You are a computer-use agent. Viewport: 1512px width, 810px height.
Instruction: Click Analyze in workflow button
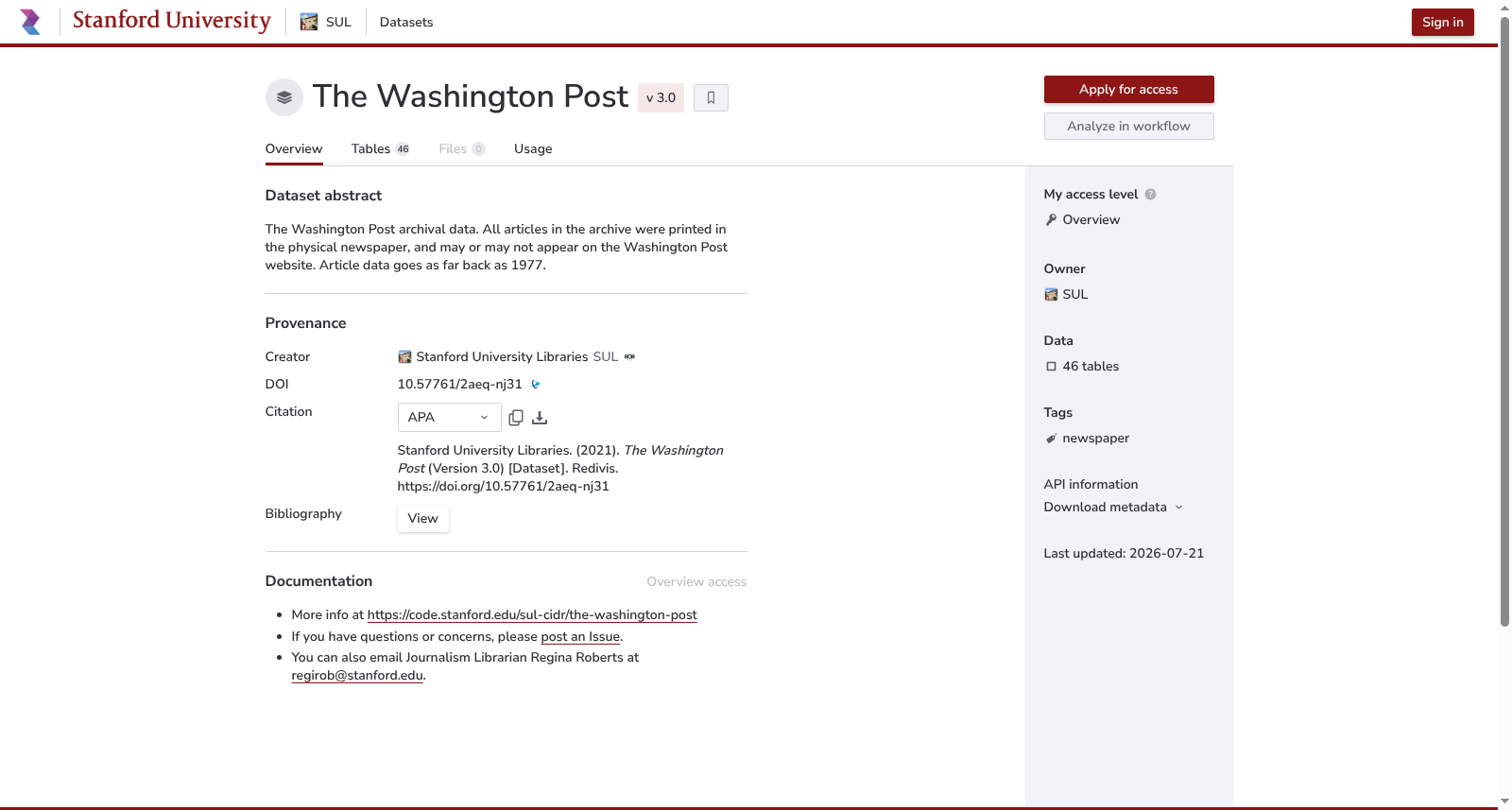click(1128, 126)
